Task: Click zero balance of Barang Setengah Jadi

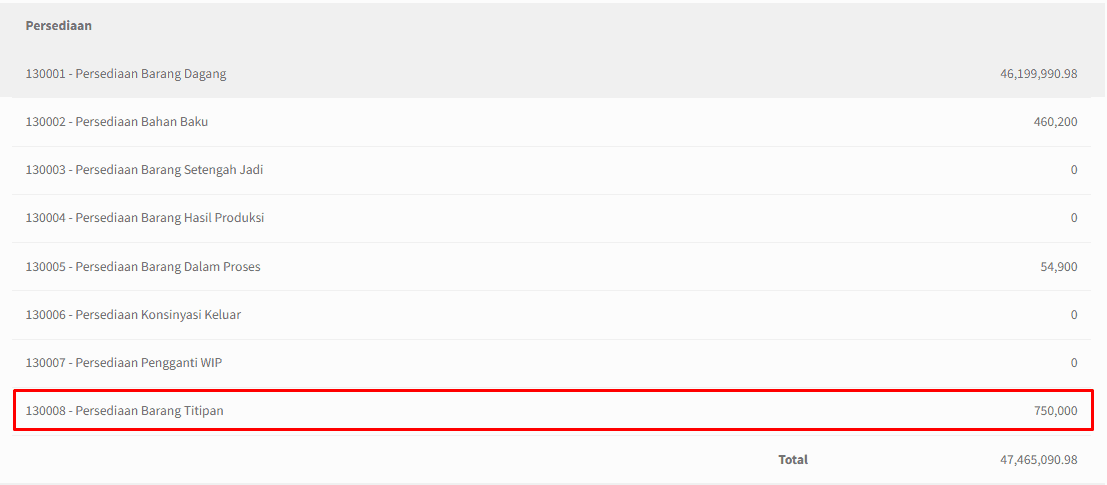Action: [1074, 169]
